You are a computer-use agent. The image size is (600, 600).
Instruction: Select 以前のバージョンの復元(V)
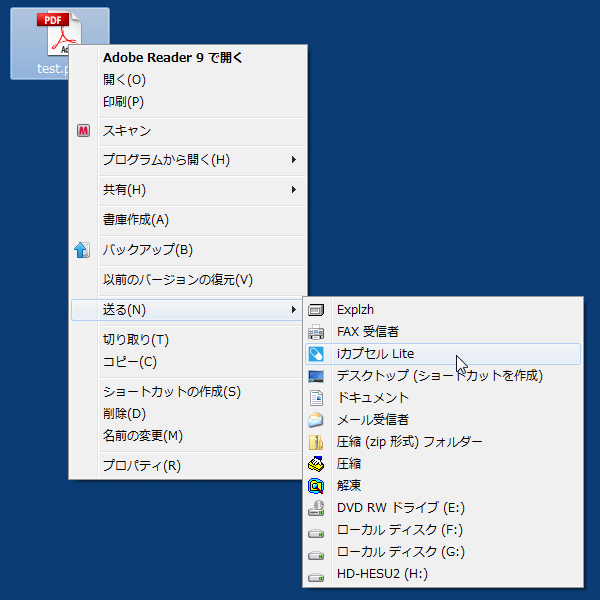(x=188, y=280)
